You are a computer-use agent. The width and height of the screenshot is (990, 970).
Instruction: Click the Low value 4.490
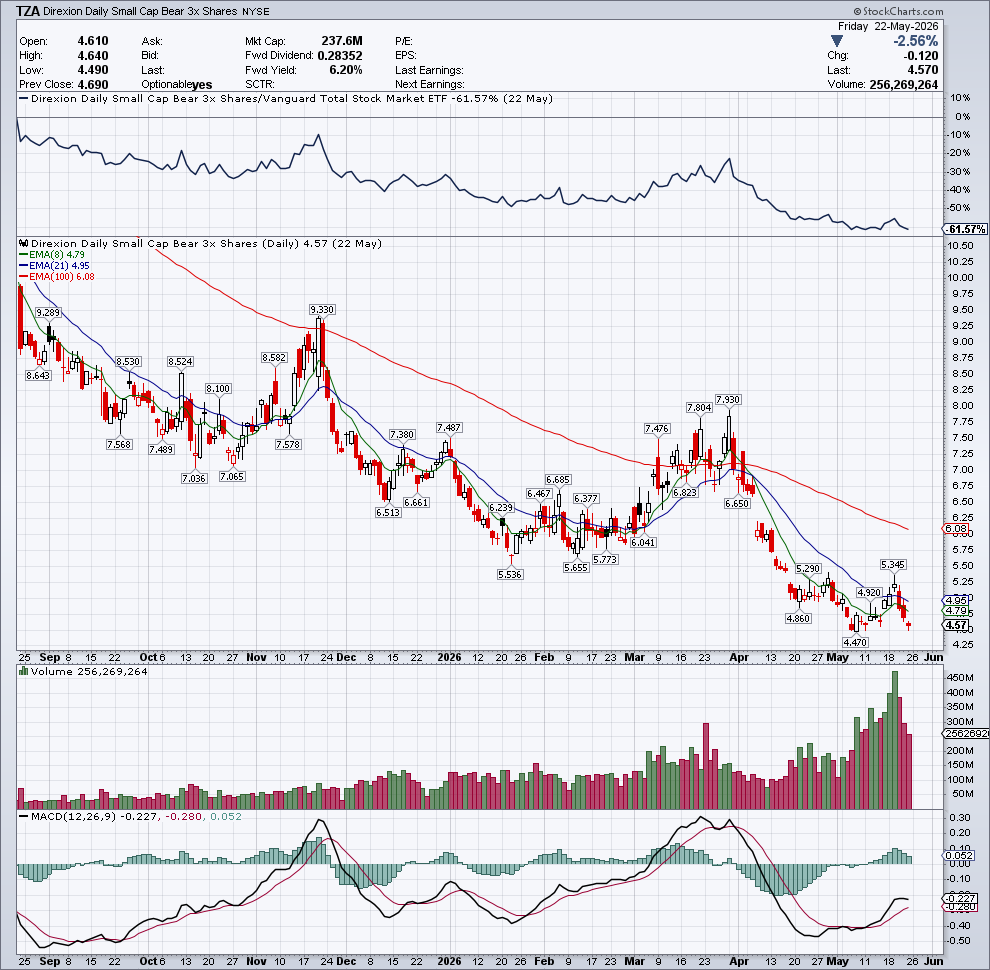pyautogui.click(x=93, y=70)
